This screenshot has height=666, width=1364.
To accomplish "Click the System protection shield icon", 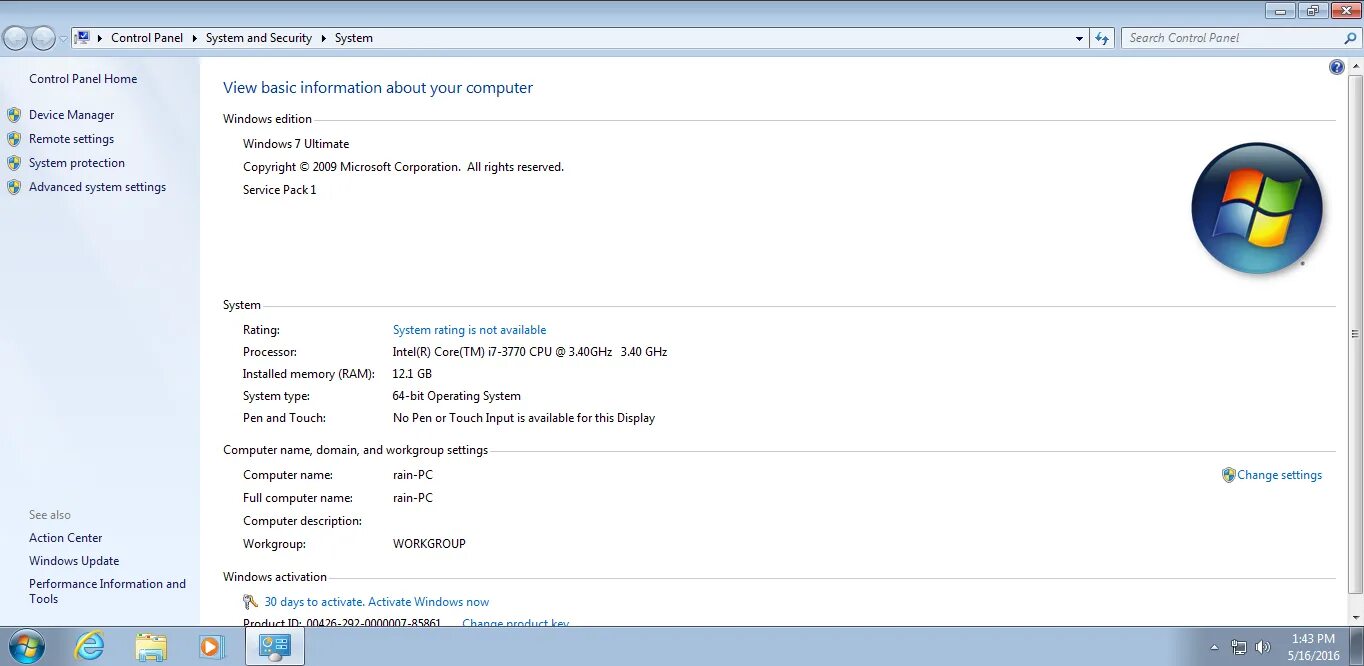I will 14,163.
